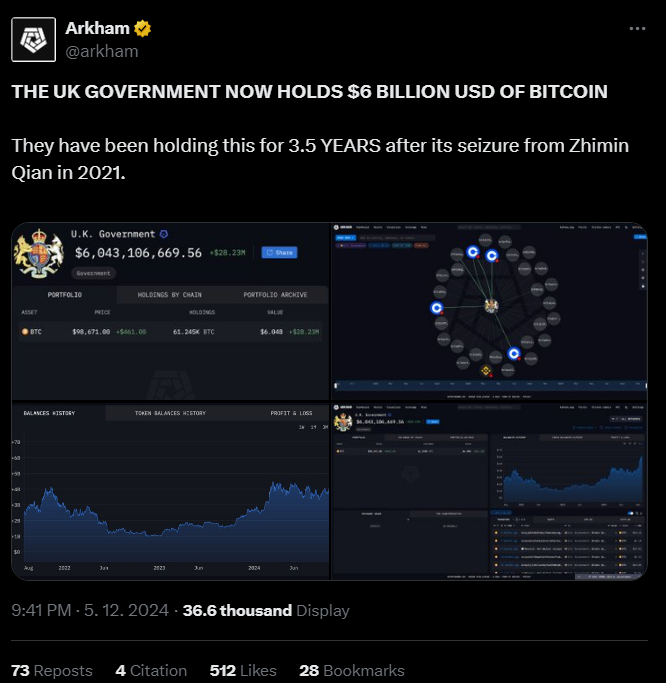The image size is (666, 683).
Task: Select the Binance node at graph bottom
Action: pos(486,371)
